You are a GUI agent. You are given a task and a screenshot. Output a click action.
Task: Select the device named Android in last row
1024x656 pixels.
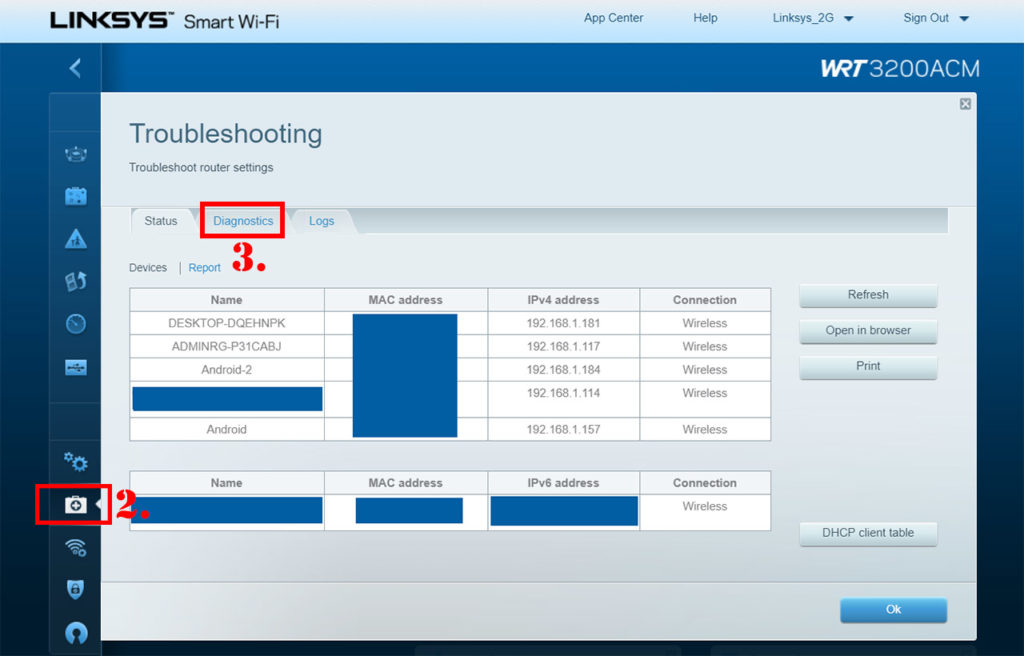227,430
